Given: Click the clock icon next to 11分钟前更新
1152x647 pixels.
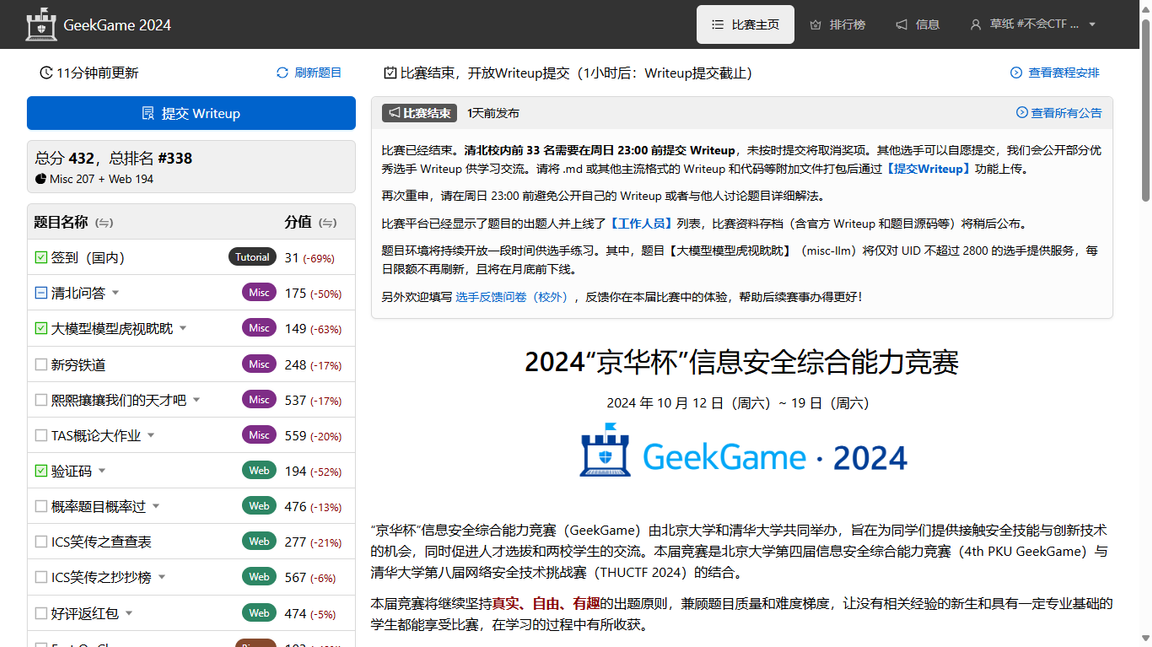Looking at the screenshot, I should point(46,73).
